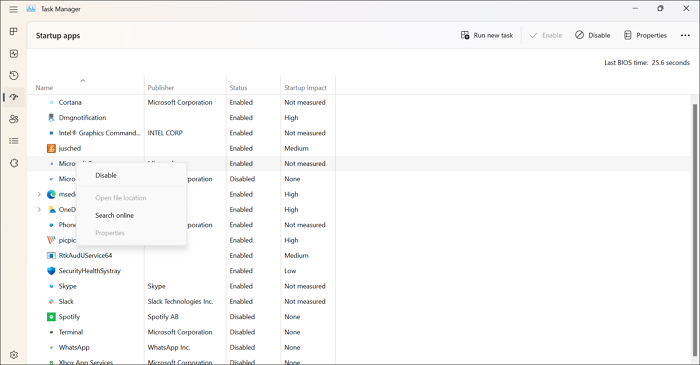Viewport: 700px width, 365px height.
Task: Click the Properties toolbar button
Action: (x=645, y=35)
